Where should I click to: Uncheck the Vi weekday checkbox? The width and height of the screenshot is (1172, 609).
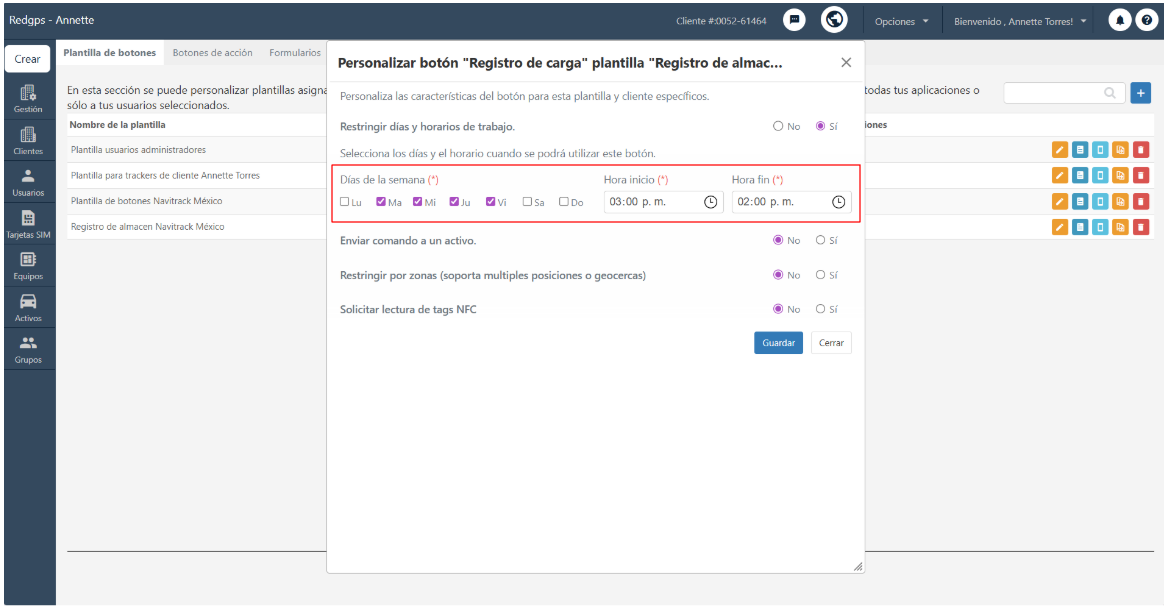click(490, 202)
